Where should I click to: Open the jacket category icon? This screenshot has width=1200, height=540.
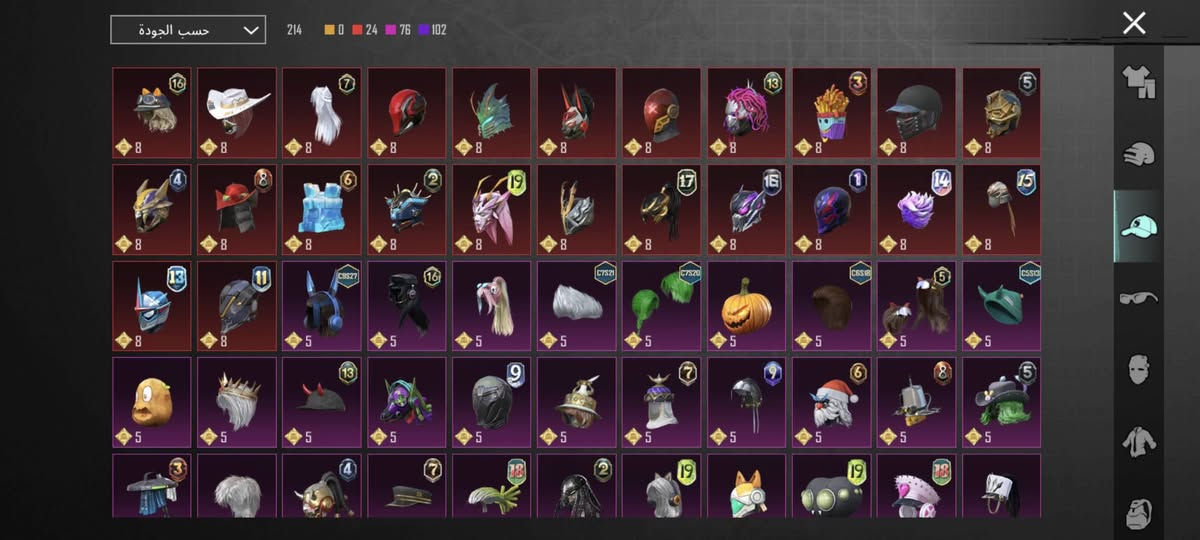(1138, 441)
